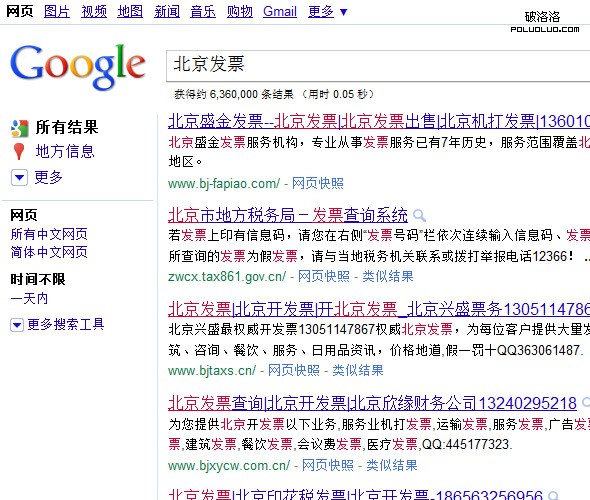Click the magnifier icon beside 北京印花税发票 result

553,495
